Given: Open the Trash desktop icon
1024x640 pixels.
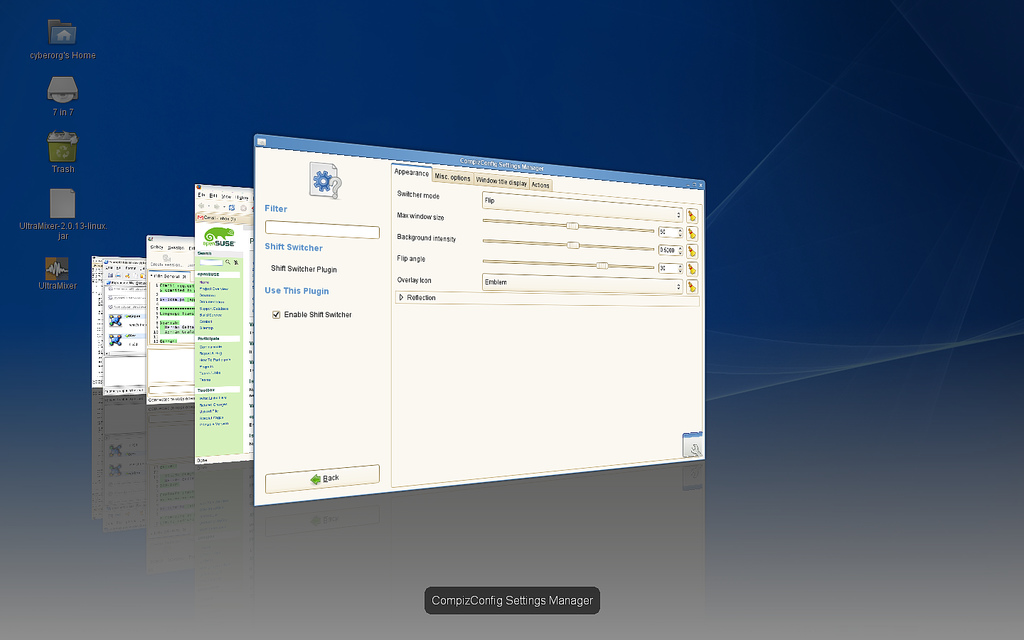Looking at the screenshot, I should (x=63, y=148).
